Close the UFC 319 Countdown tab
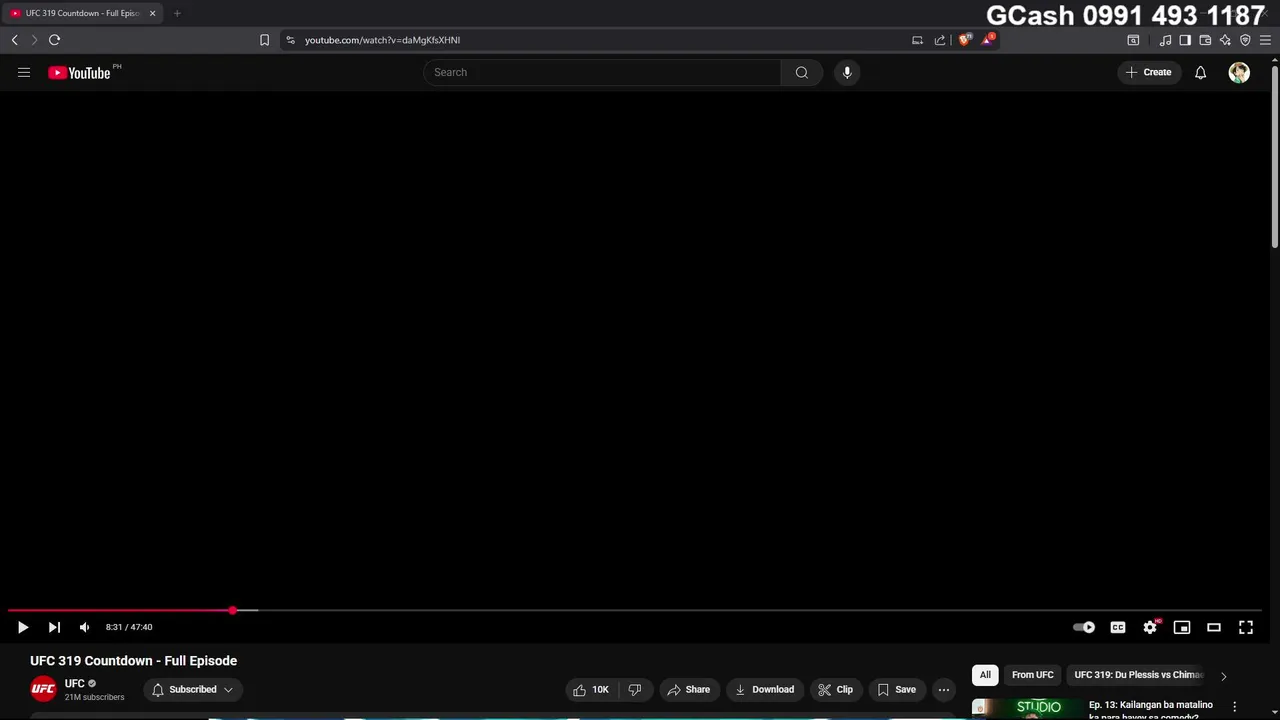 (152, 13)
